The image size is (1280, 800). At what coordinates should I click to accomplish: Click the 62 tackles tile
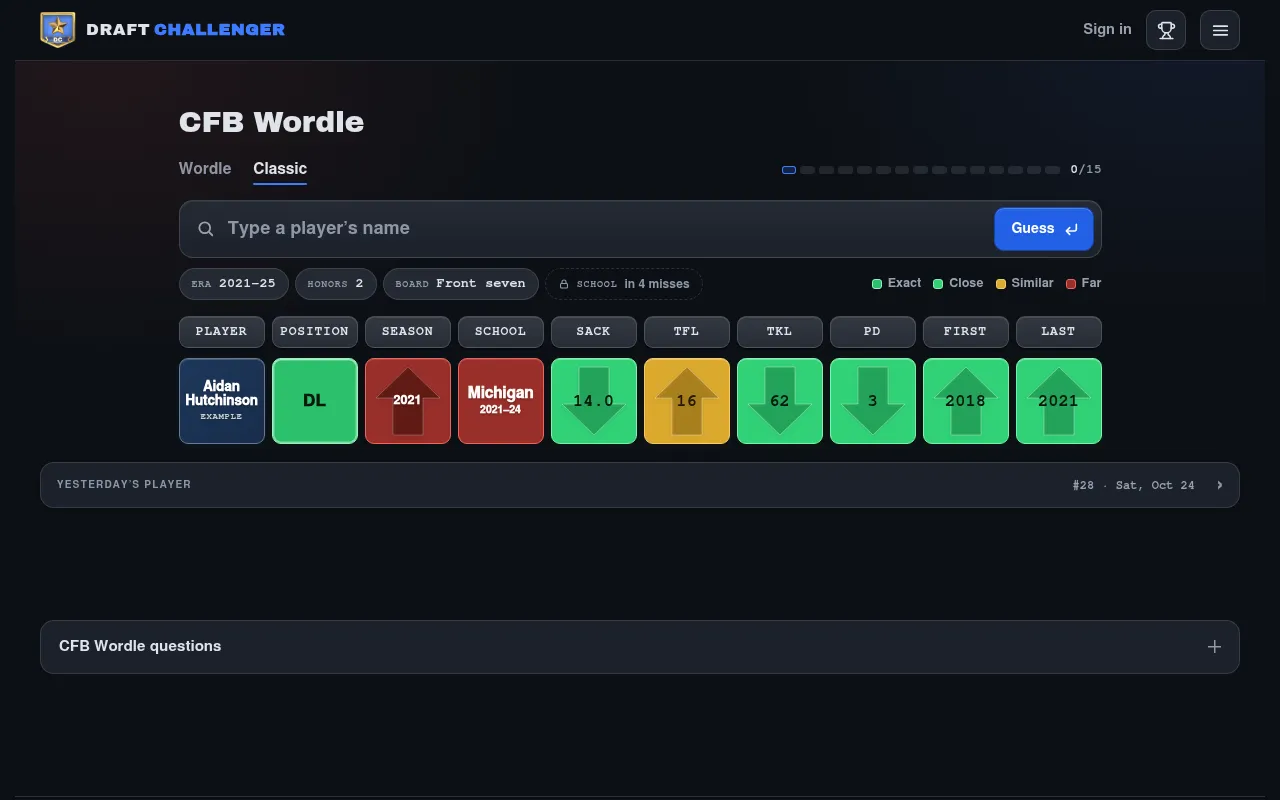[780, 401]
